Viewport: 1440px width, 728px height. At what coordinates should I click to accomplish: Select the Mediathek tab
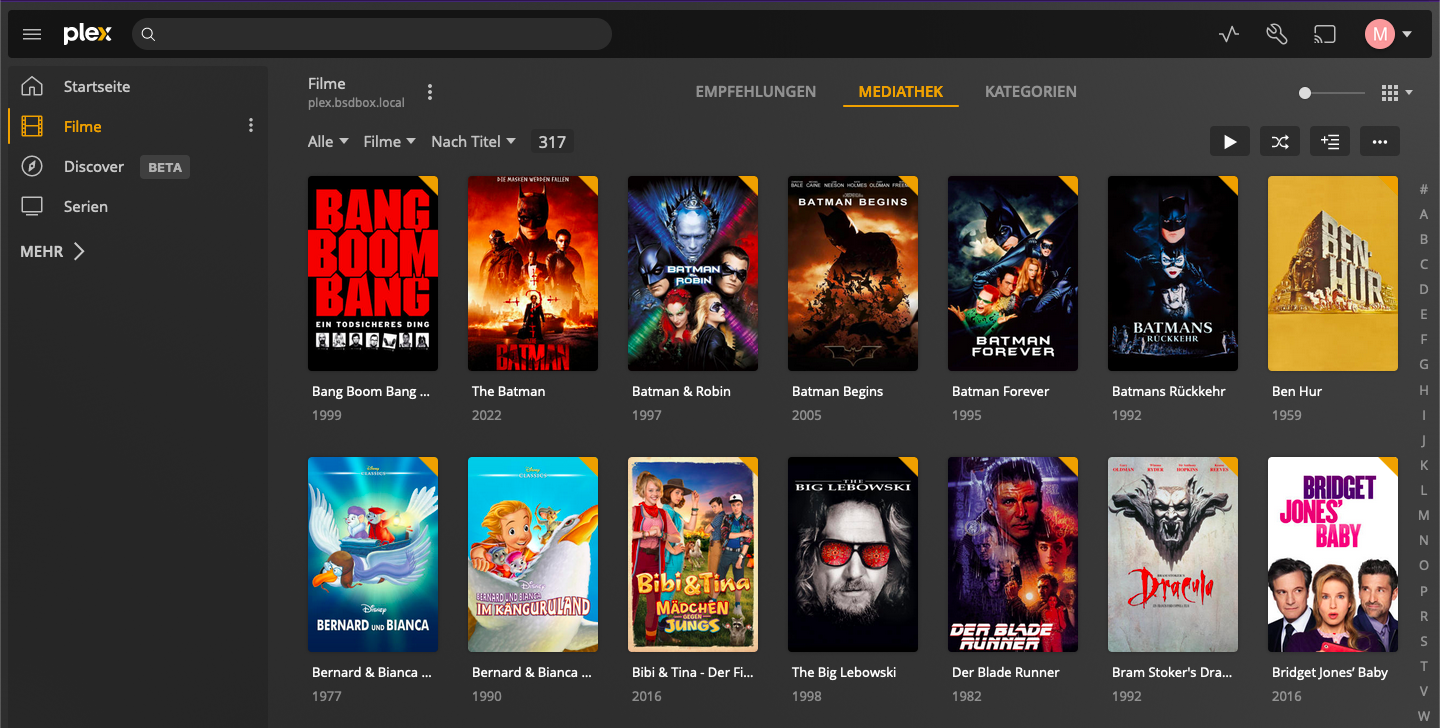click(x=901, y=92)
